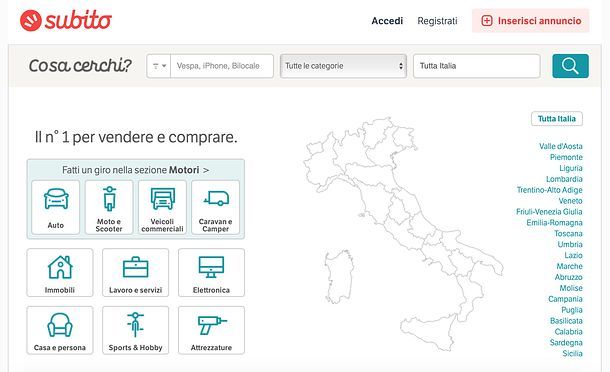Select Lombardia region link
This screenshot has width=610, height=372.
(564, 179)
